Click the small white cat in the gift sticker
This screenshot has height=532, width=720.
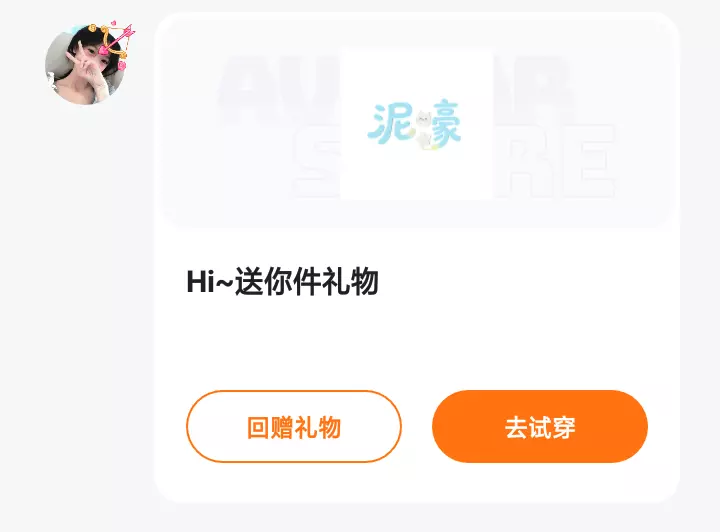pos(423,129)
